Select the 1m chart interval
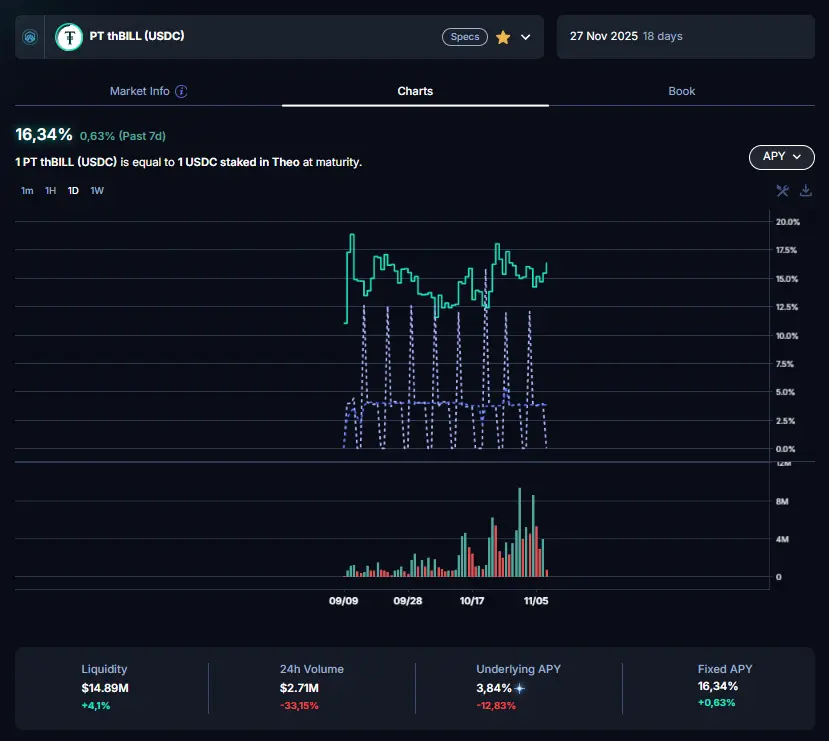The width and height of the screenshot is (829, 741). tap(27, 191)
